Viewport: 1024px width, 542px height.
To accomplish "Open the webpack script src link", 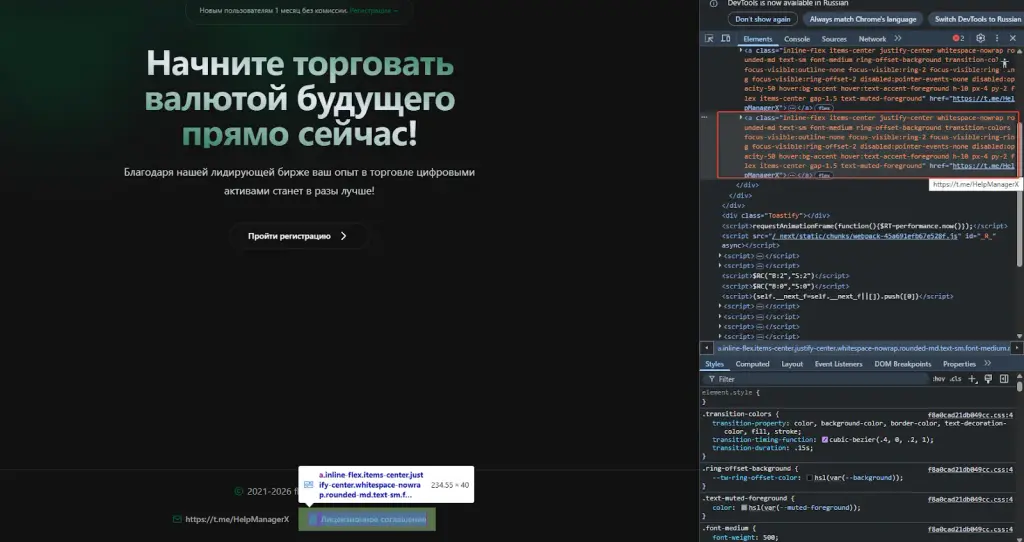I will (864, 236).
